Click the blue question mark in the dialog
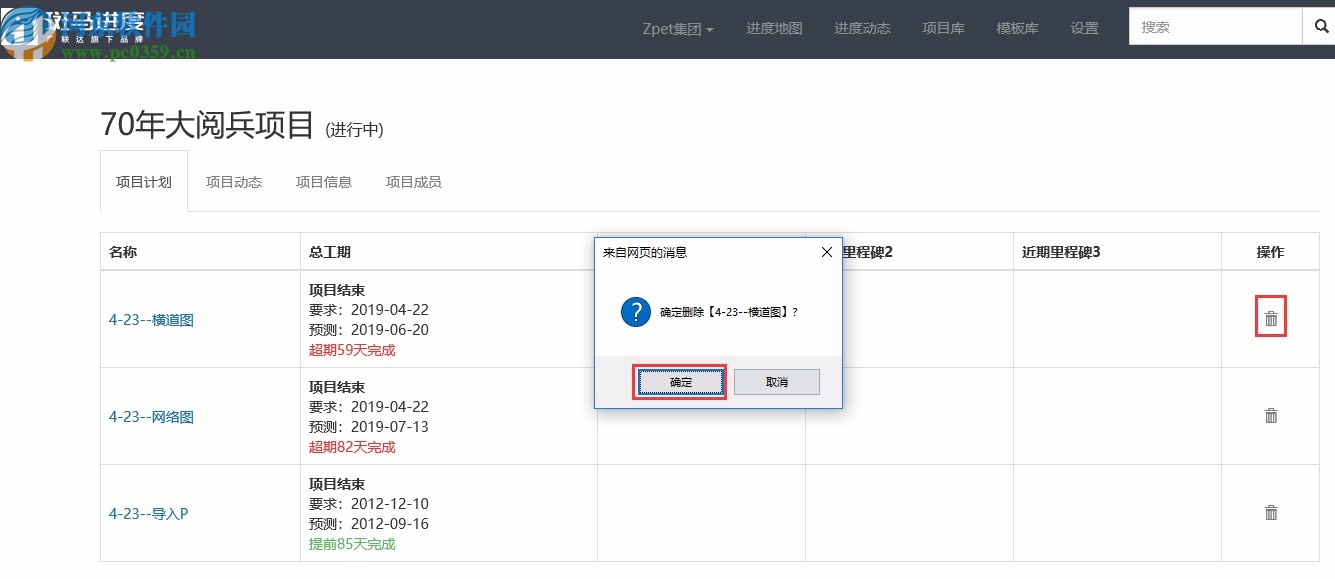This screenshot has width=1335, height=579. pos(636,312)
